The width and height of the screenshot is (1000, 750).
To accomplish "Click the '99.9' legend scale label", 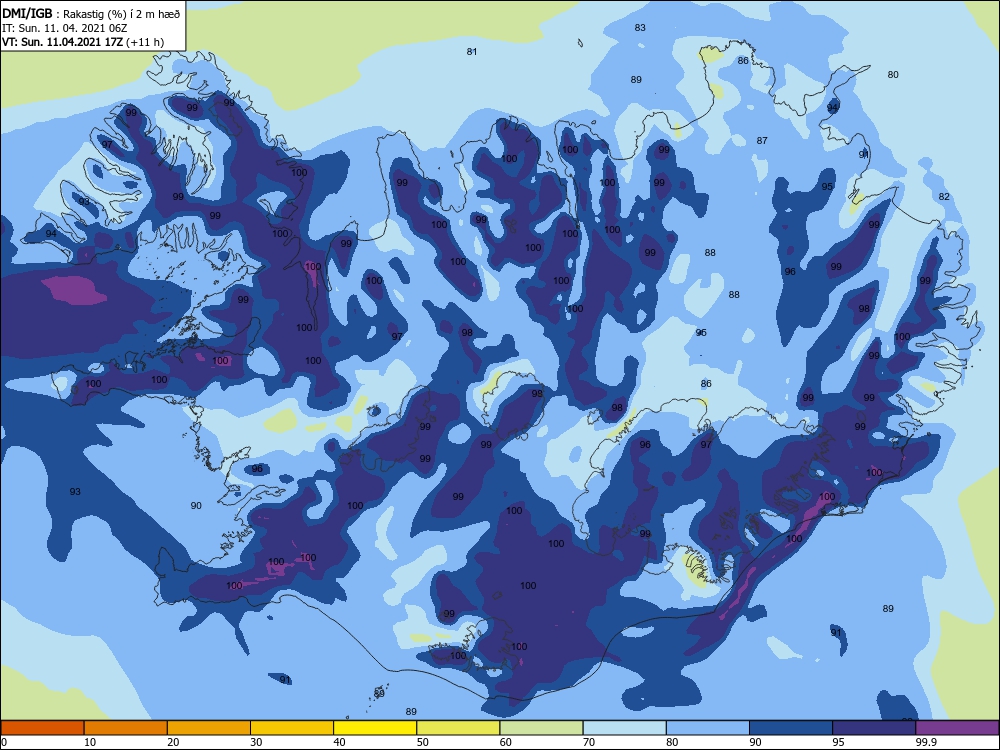I will 925,742.
